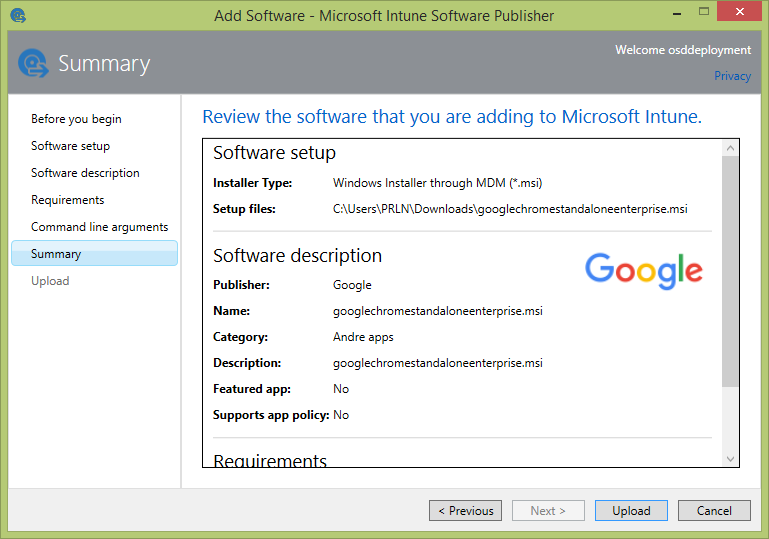Open the Software setup step

pos(70,146)
